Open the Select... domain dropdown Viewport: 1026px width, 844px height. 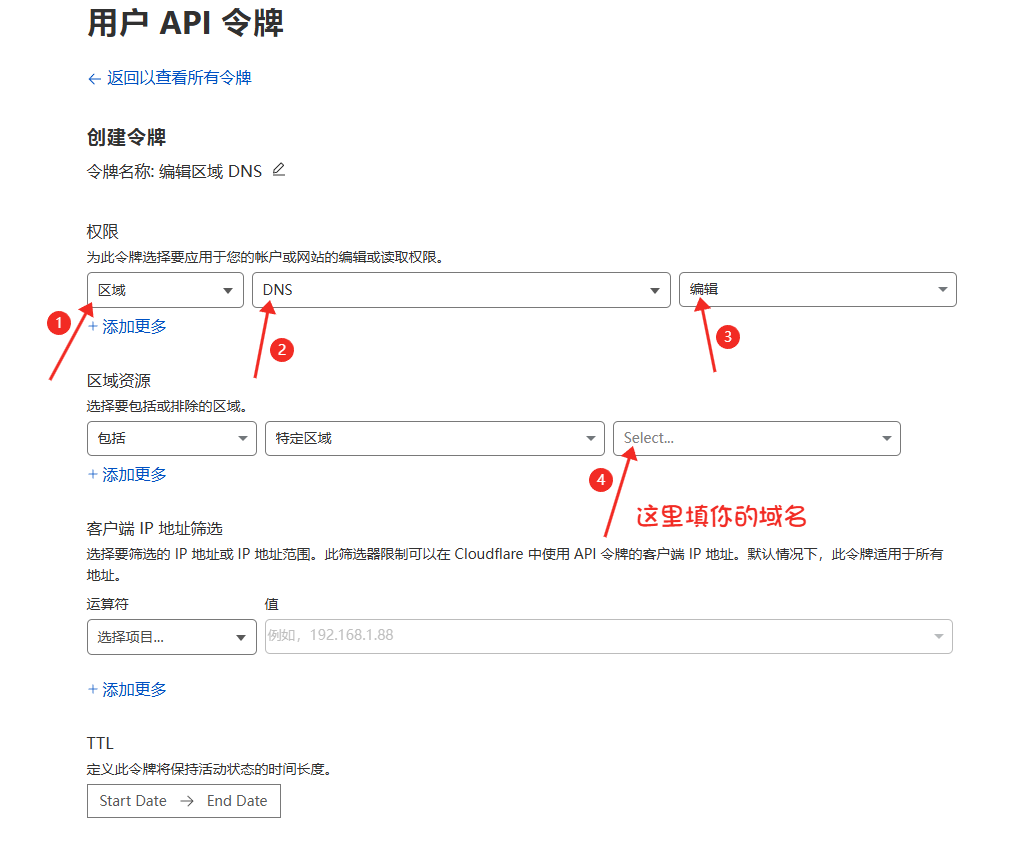(x=756, y=438)
